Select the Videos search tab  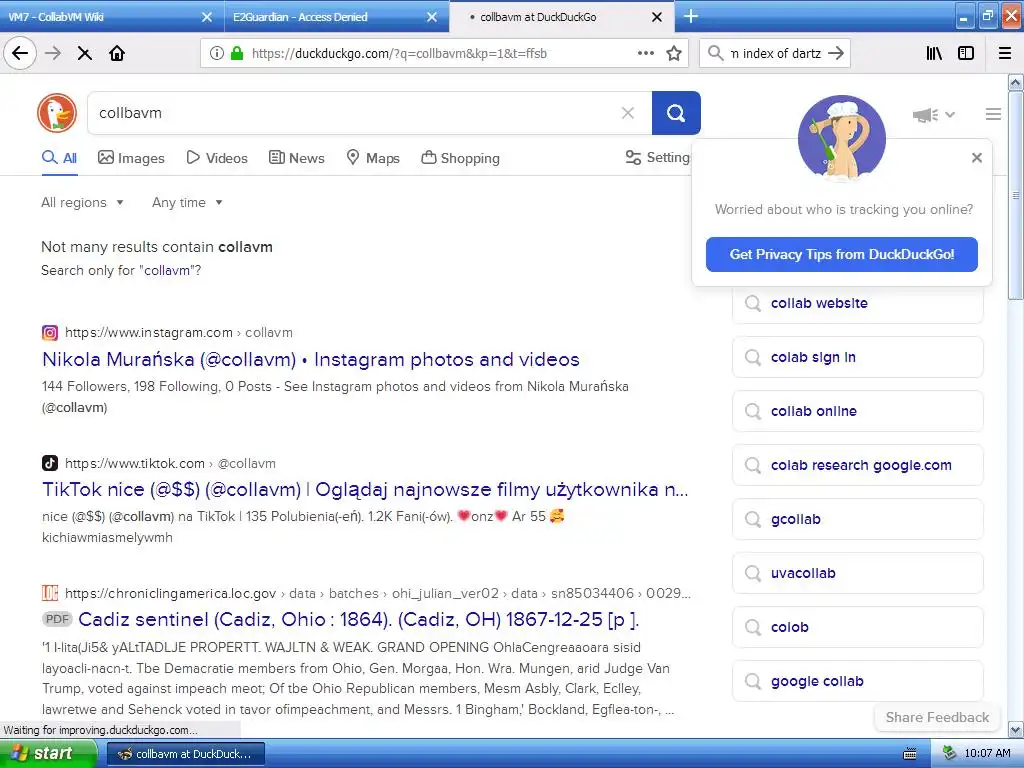[217, 158]
